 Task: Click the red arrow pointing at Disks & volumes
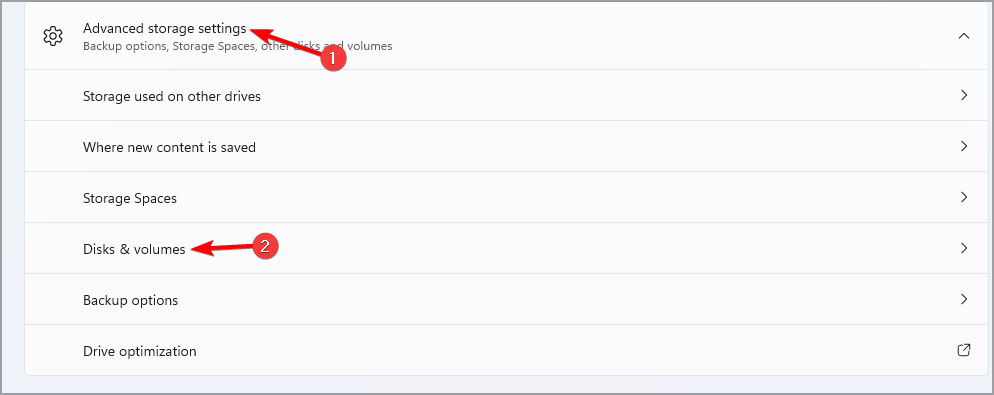coord(221,248)
